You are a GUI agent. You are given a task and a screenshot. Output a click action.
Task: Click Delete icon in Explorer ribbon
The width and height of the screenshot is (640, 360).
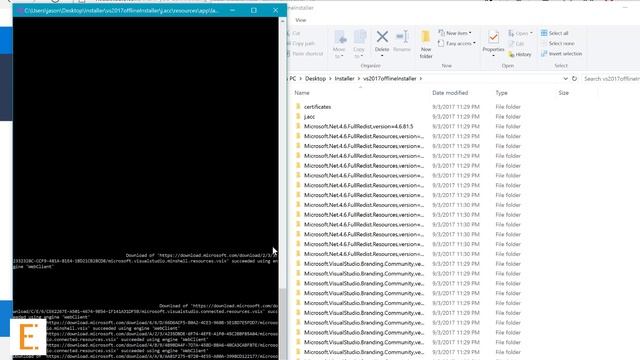382,37
